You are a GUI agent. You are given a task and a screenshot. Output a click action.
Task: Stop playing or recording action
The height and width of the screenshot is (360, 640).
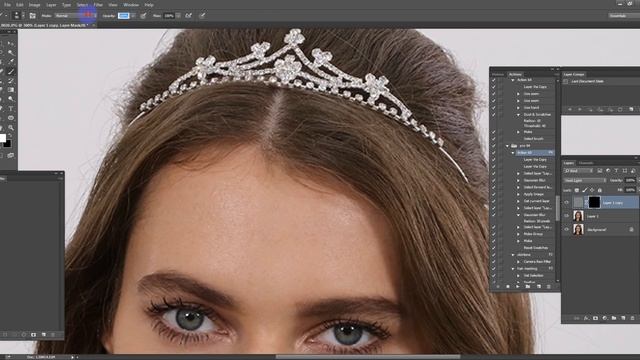point(498,287)
